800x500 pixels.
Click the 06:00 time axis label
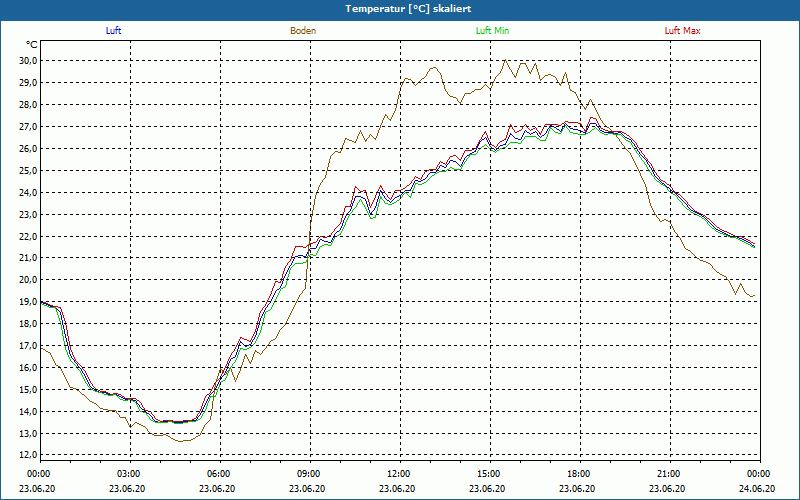[x=217, y=473]
